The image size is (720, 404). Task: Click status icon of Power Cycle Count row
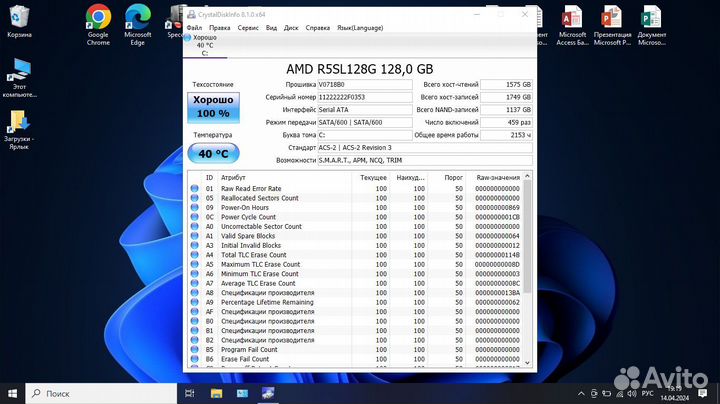pyautogui.click(x=195, y=217)
